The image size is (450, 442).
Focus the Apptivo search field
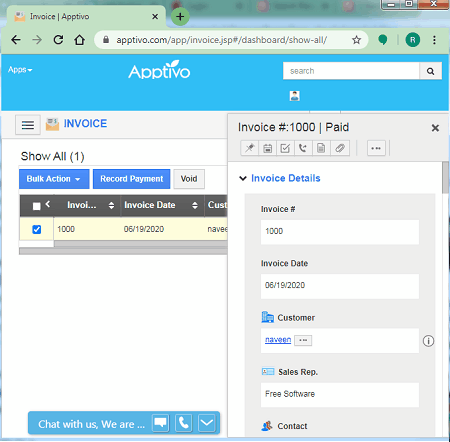pos(351,71)
